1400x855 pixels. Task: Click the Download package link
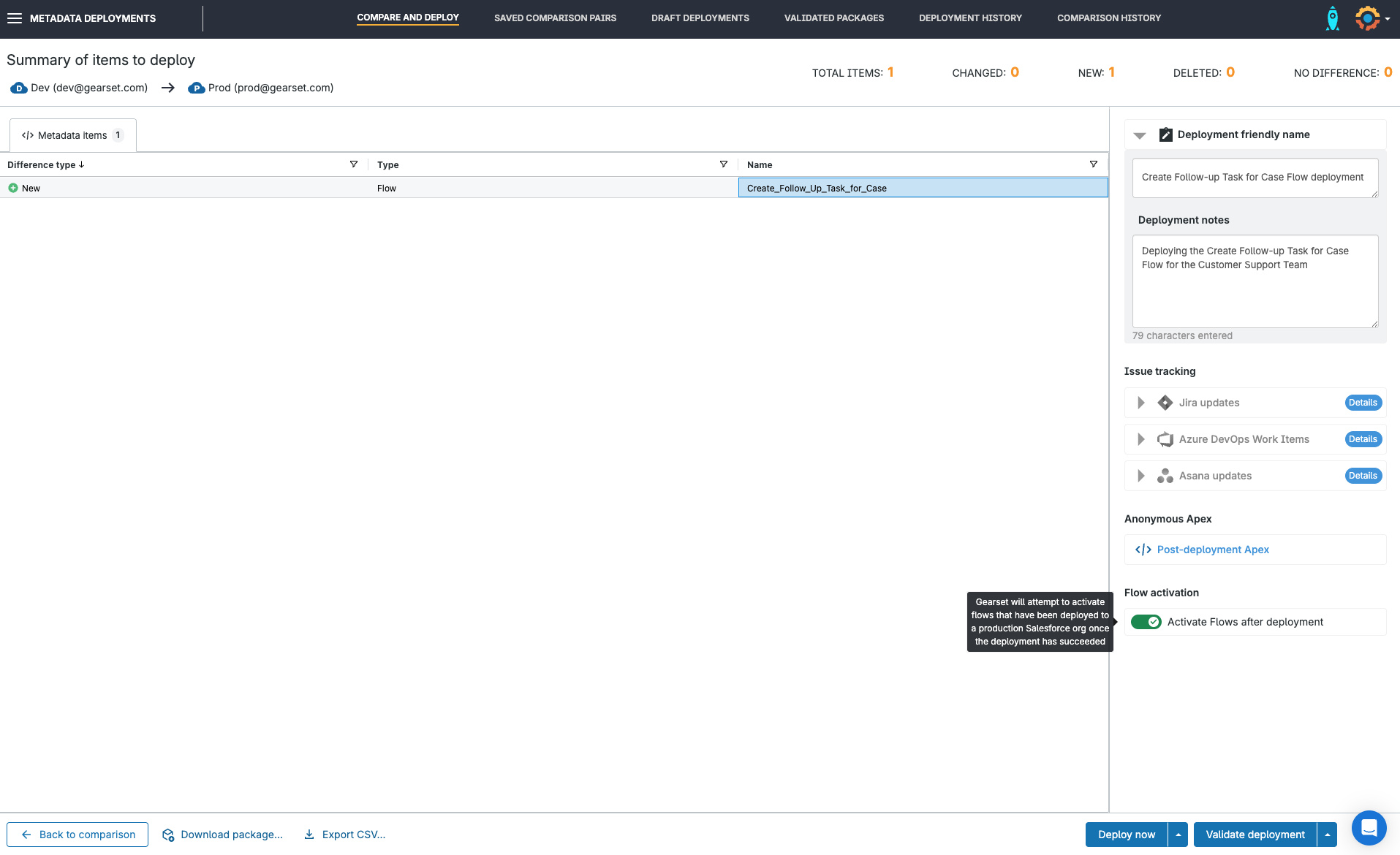point(222,835)
